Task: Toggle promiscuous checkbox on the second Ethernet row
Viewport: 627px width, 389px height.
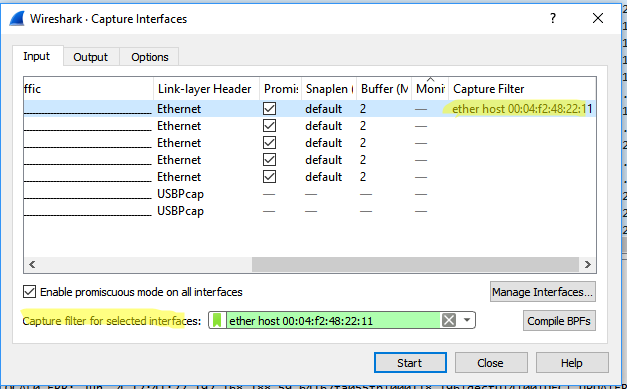Action: 269,126
